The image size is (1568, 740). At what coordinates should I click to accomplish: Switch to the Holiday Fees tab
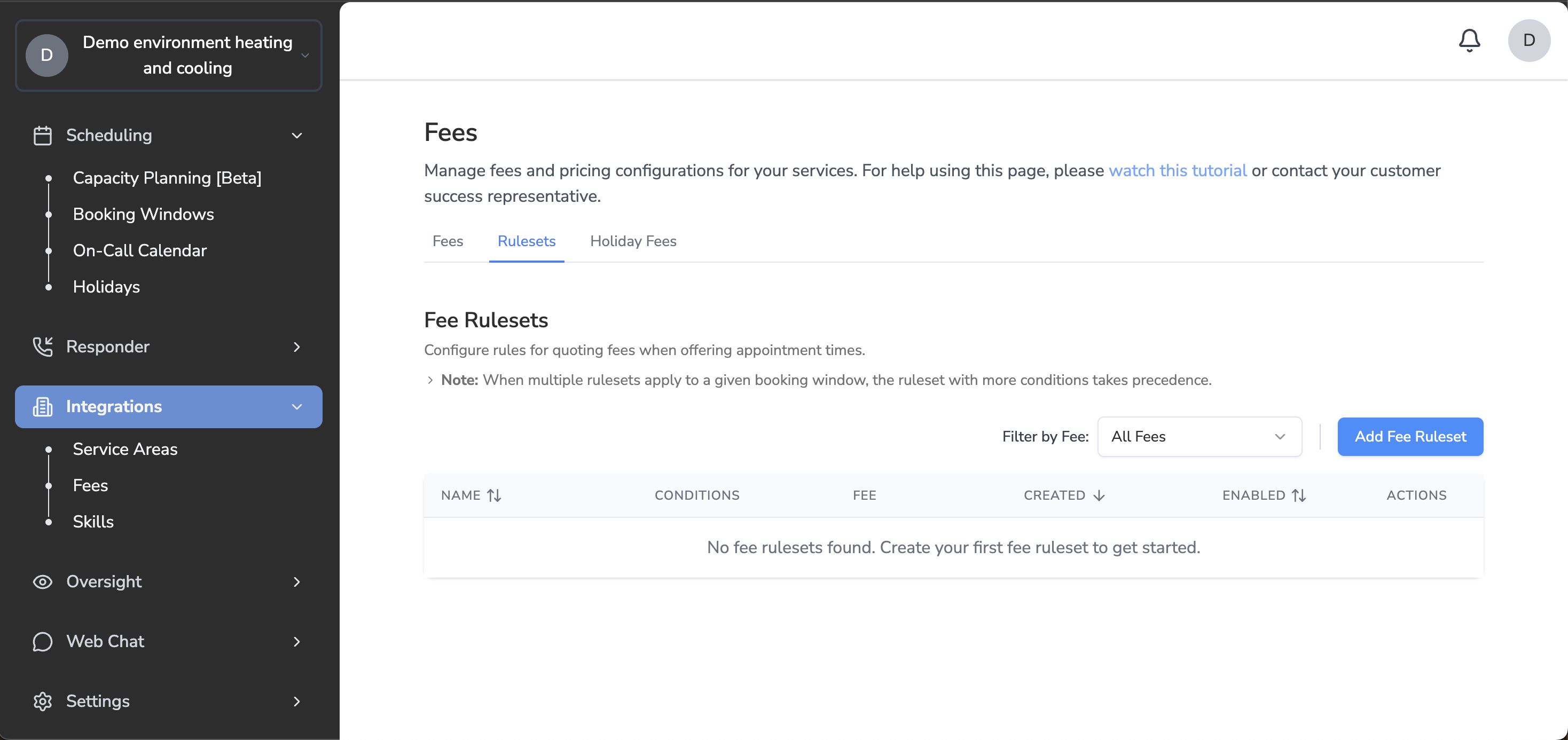pyautogui.click(x=632, y=241)
